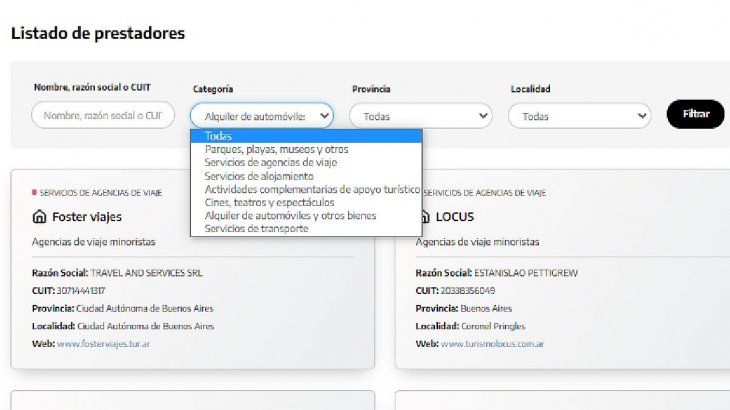Focus the Nombre, razón social o CUIT field

(102, 115)
